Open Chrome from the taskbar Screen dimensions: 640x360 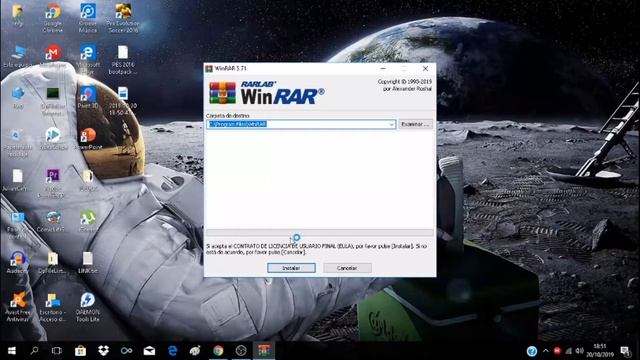[x=218, y=351]
